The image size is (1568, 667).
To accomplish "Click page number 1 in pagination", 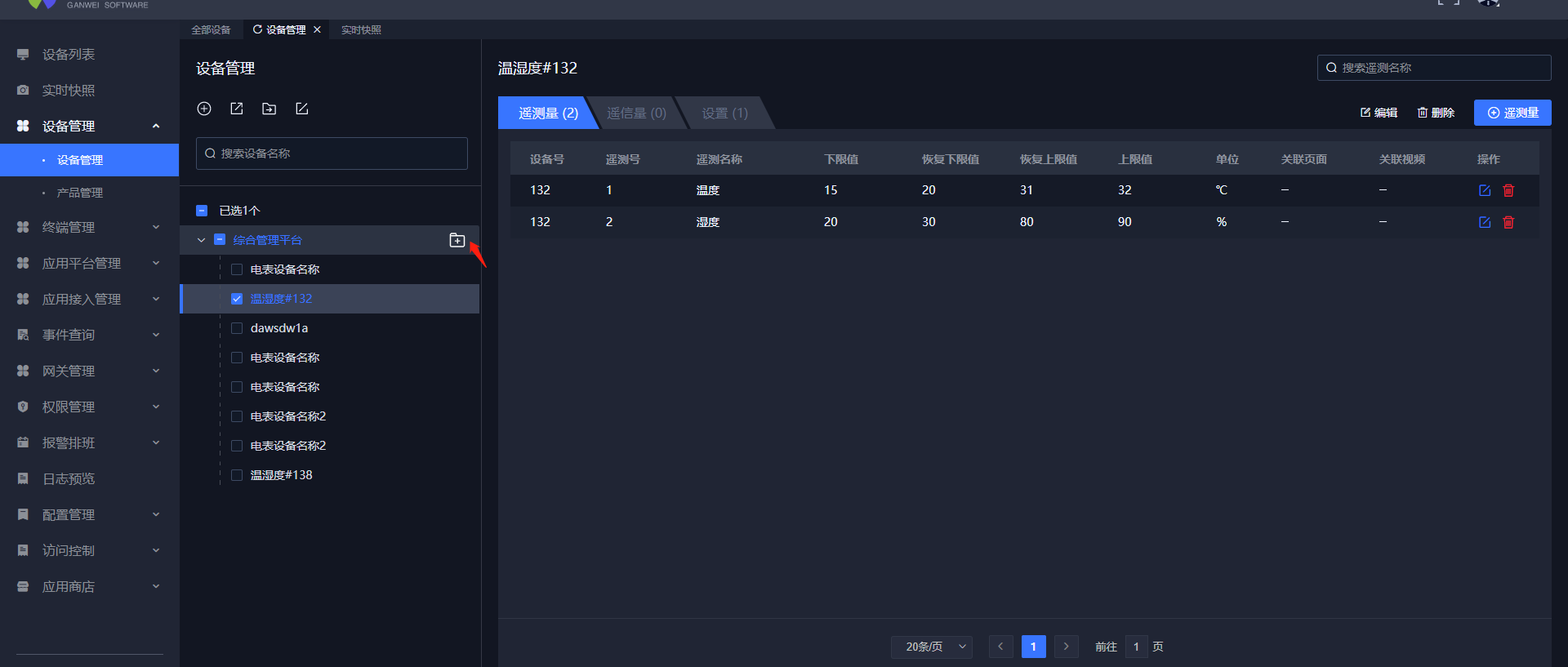I will [1033, 647].
